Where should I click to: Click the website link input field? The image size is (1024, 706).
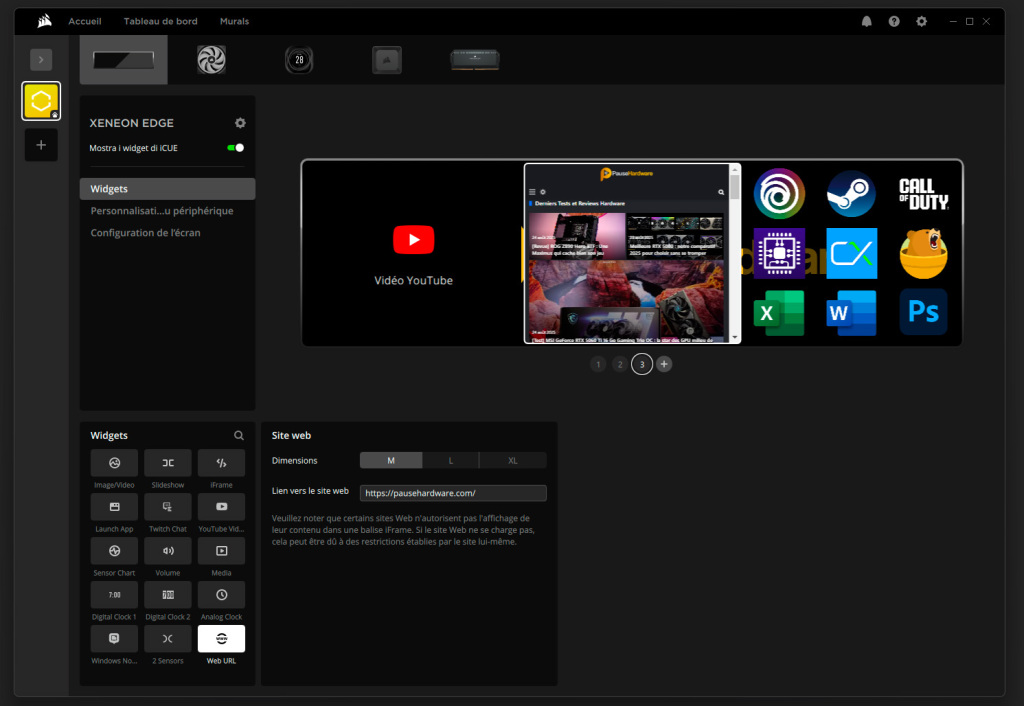453,493
